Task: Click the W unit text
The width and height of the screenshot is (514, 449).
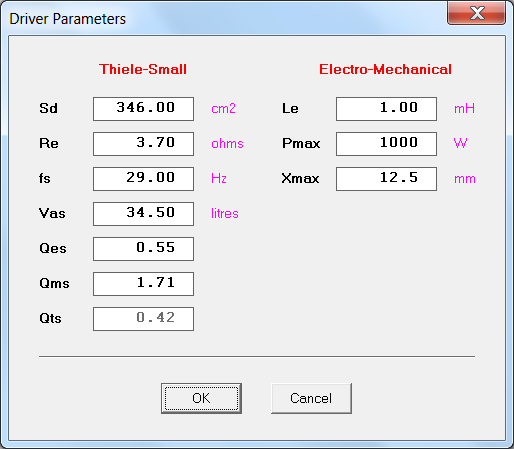Action: point(460,143)
